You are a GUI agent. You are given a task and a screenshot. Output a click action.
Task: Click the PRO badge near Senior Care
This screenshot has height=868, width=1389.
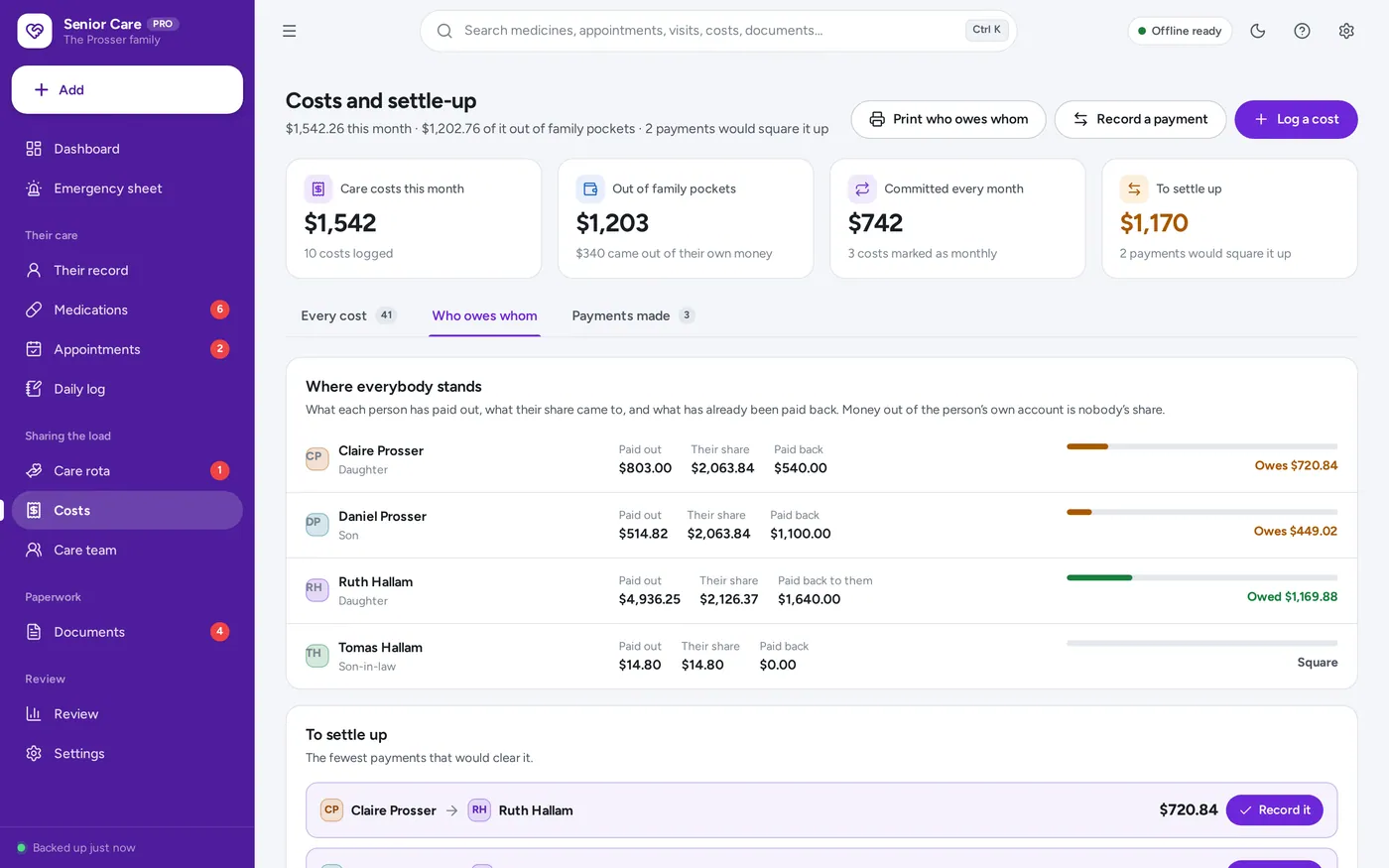(163, 24)
